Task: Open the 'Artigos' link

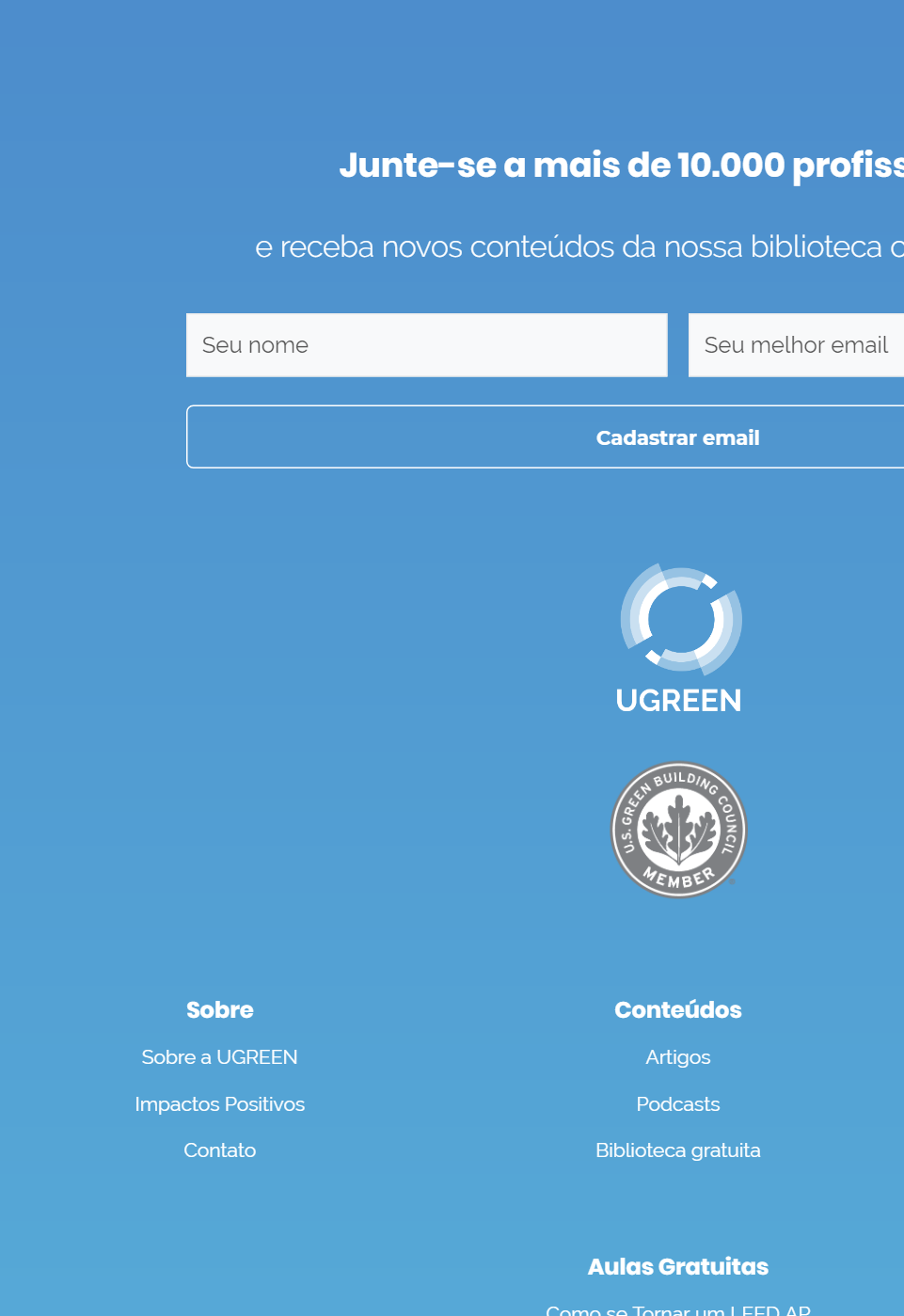Action: pos(678,1057)
